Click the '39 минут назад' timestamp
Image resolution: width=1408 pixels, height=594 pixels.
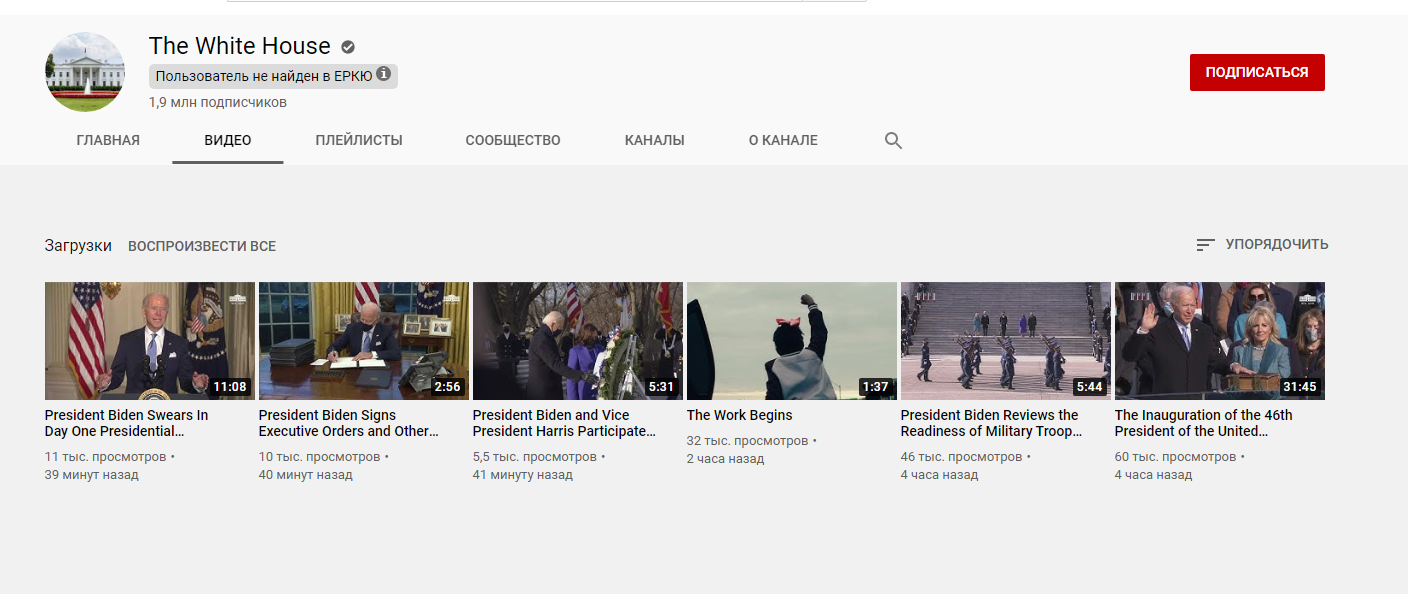click(92, 475)
